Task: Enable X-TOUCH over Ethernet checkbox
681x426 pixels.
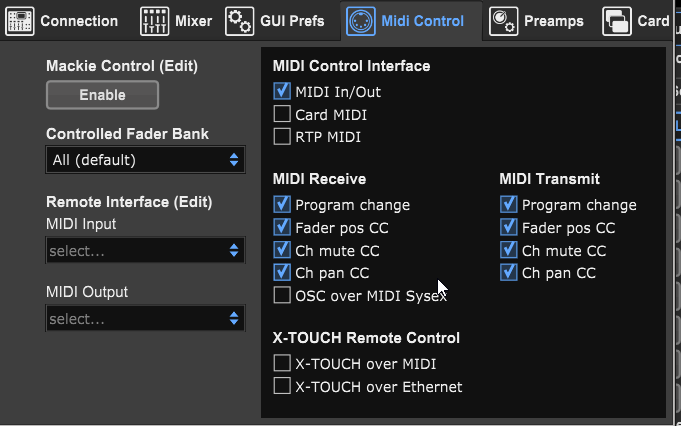Action: [x=282, y=386]
